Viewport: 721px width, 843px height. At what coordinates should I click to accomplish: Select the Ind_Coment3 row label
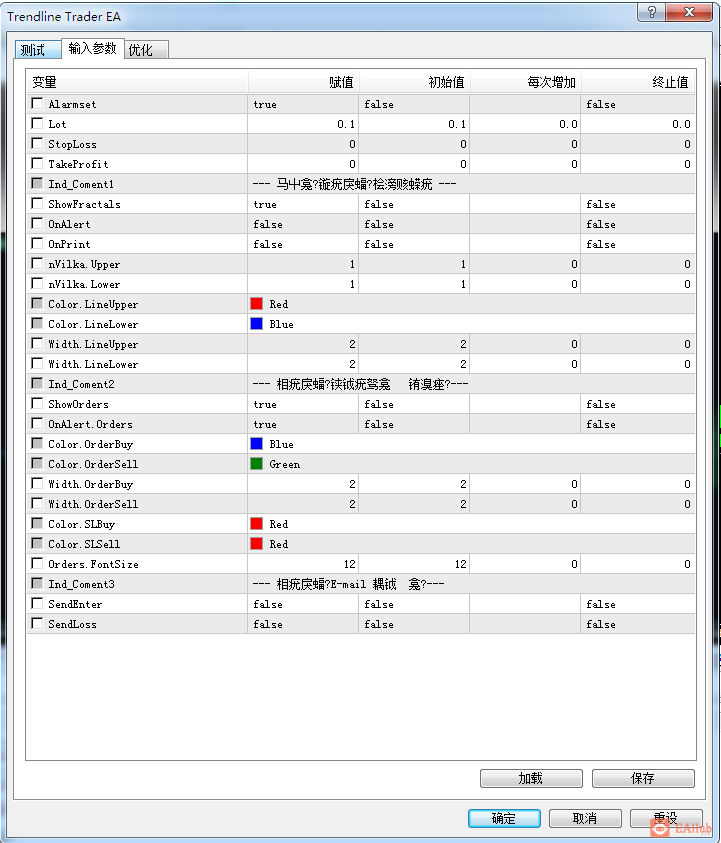(81, 584)
